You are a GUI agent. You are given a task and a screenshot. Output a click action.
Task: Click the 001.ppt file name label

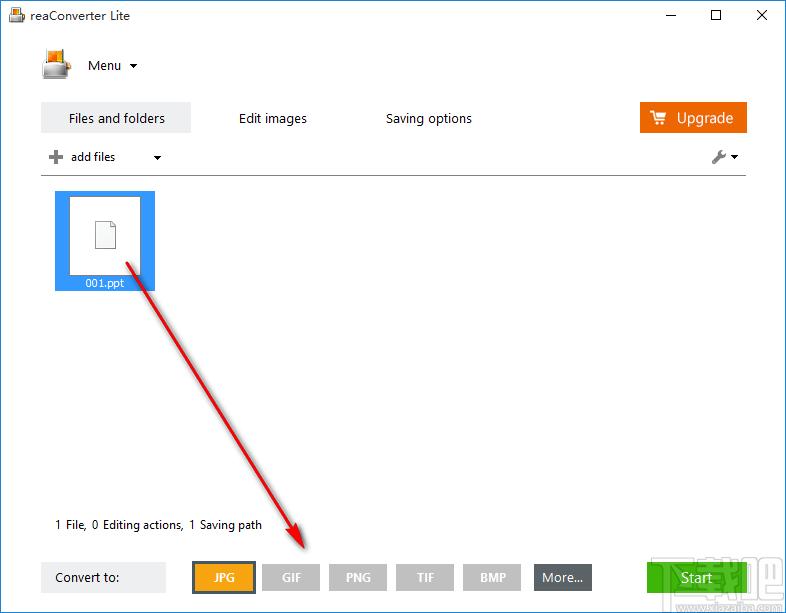[x=104, y=283]
